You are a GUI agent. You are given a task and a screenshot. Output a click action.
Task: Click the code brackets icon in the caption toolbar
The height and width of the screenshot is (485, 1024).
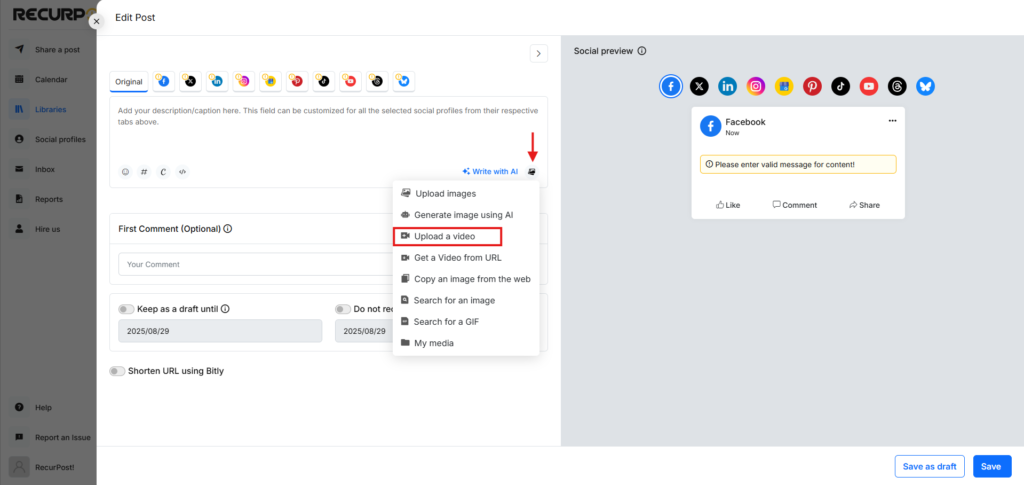click(183, 172)
